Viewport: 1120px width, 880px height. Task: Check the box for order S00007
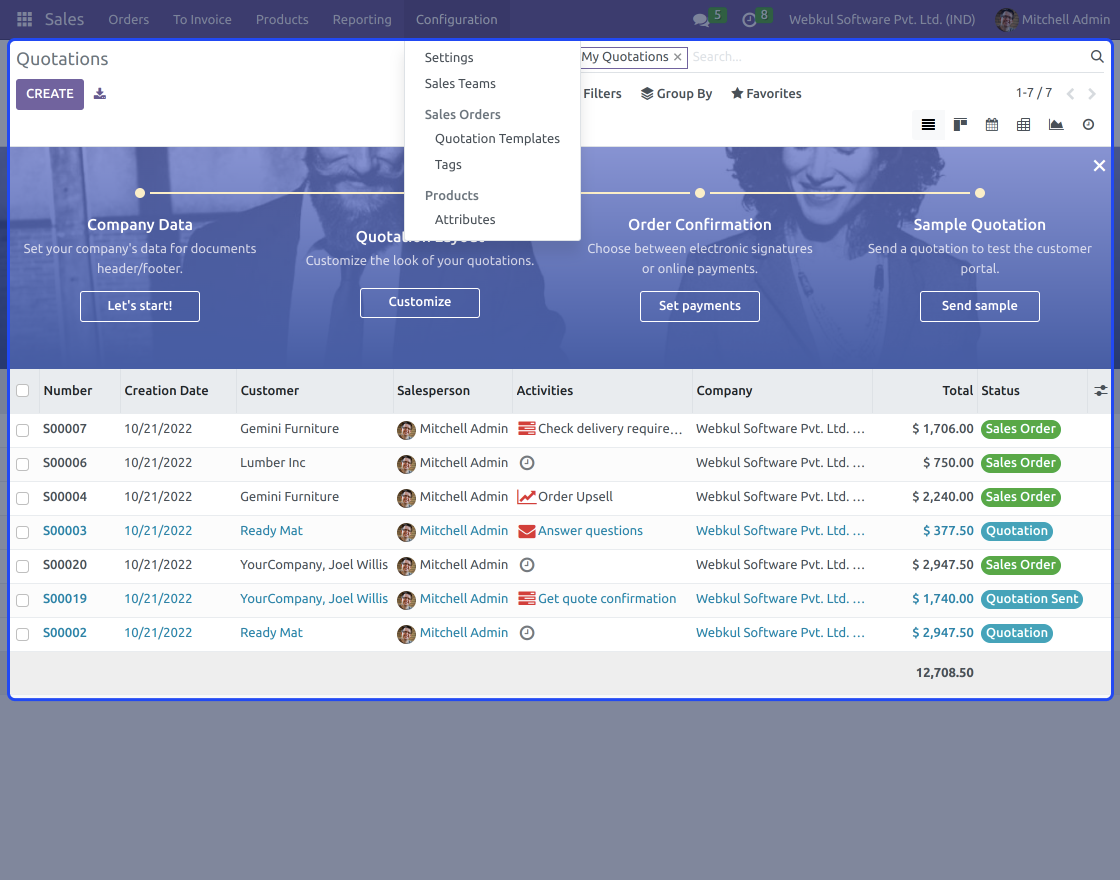[x=23, y=430]
